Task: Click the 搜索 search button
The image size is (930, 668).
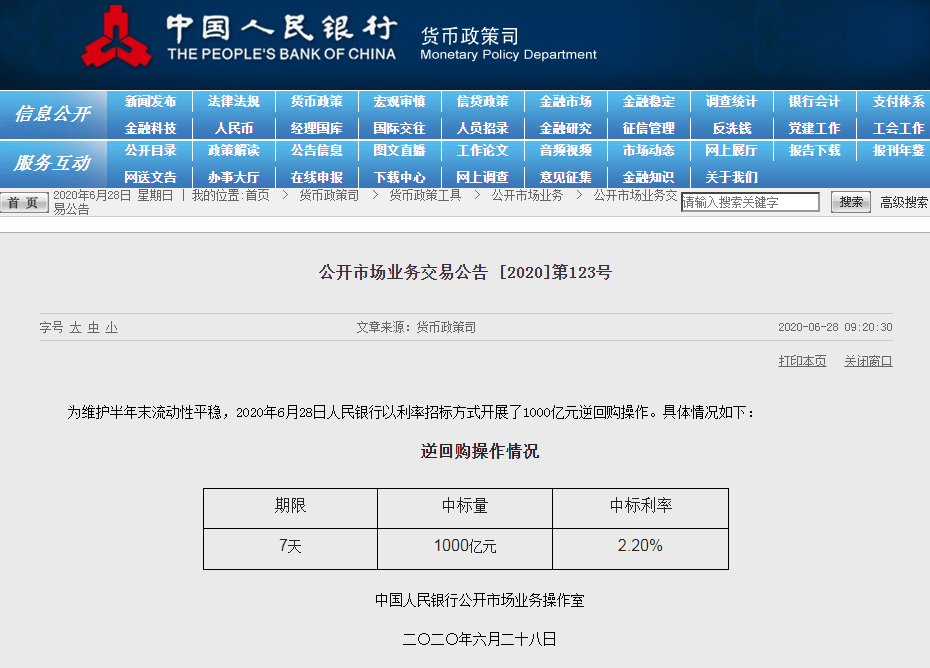Action: (851, 202)
